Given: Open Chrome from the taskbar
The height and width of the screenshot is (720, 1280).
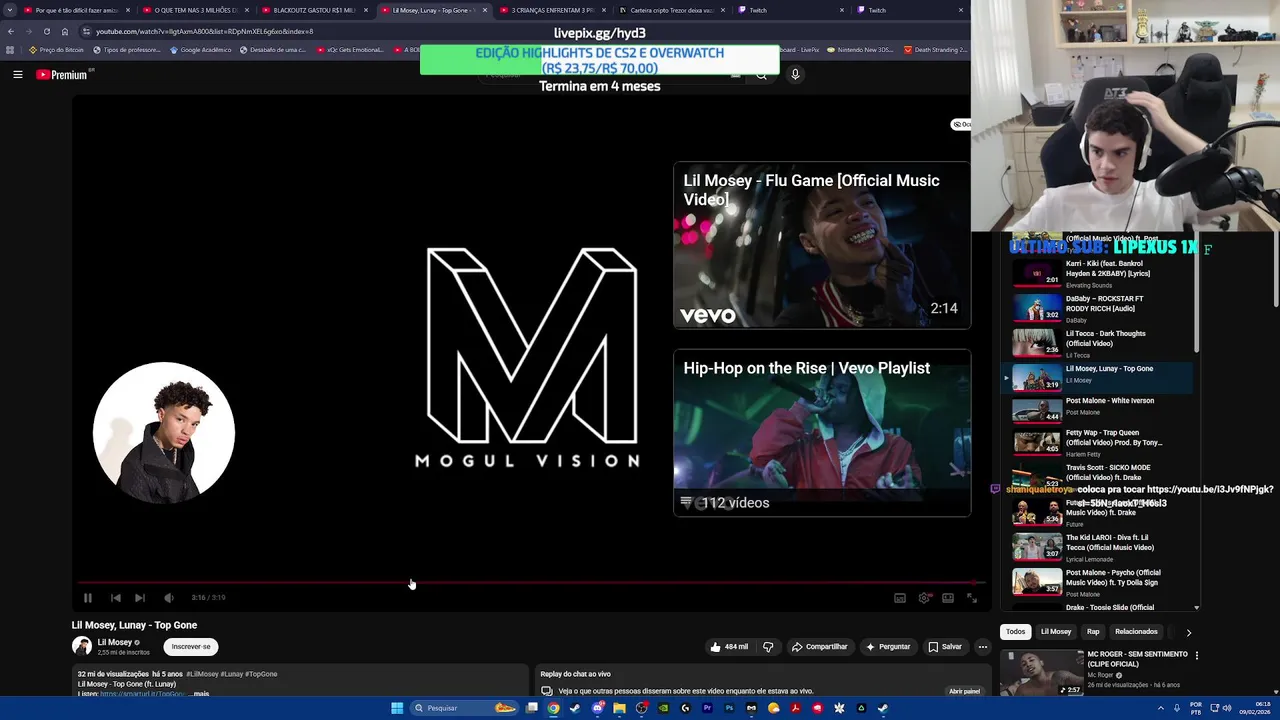Looking at the screenshot, I should coord(553,708).
